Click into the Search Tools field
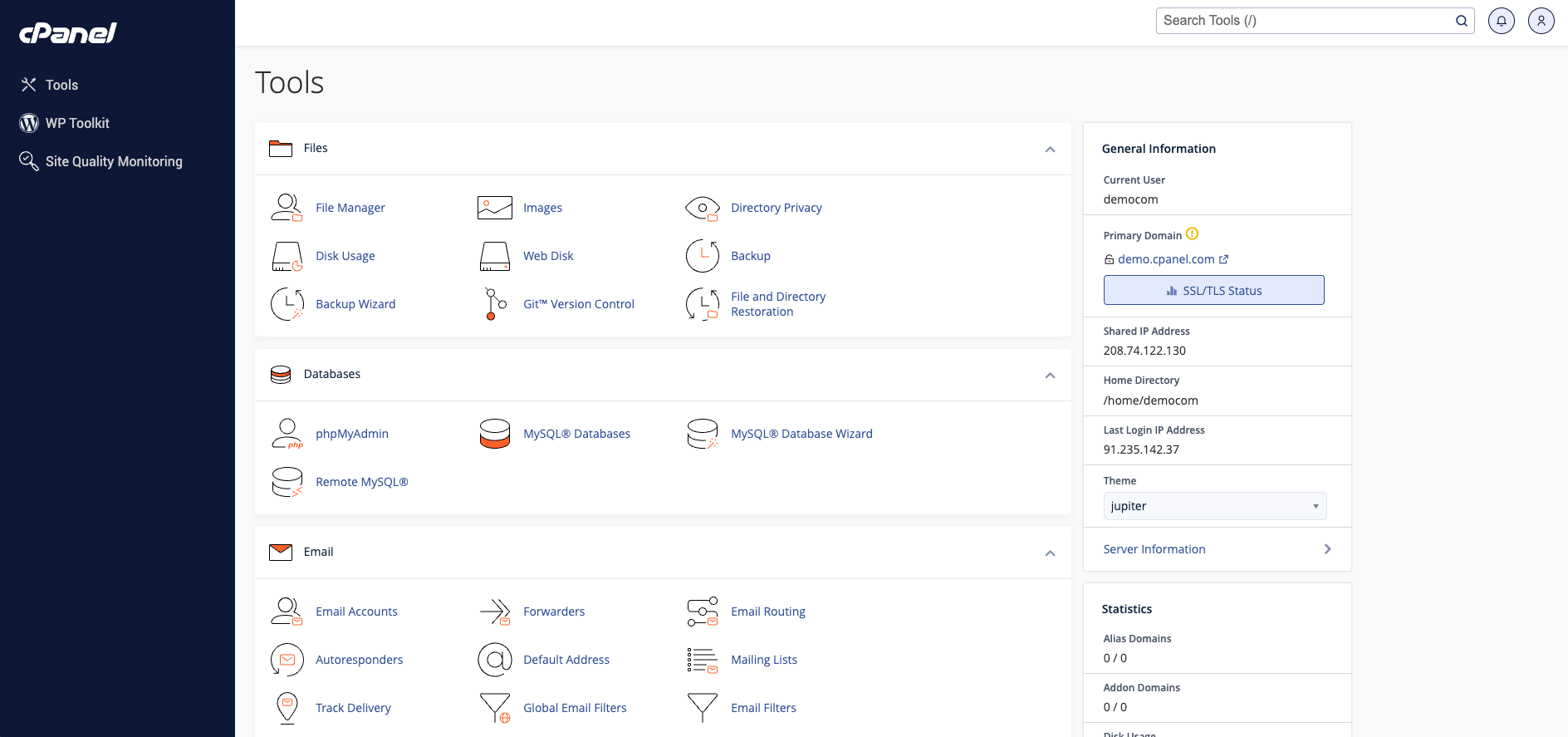The width and height of the screenshot is (1568, 737). (x=1304, y=21)
